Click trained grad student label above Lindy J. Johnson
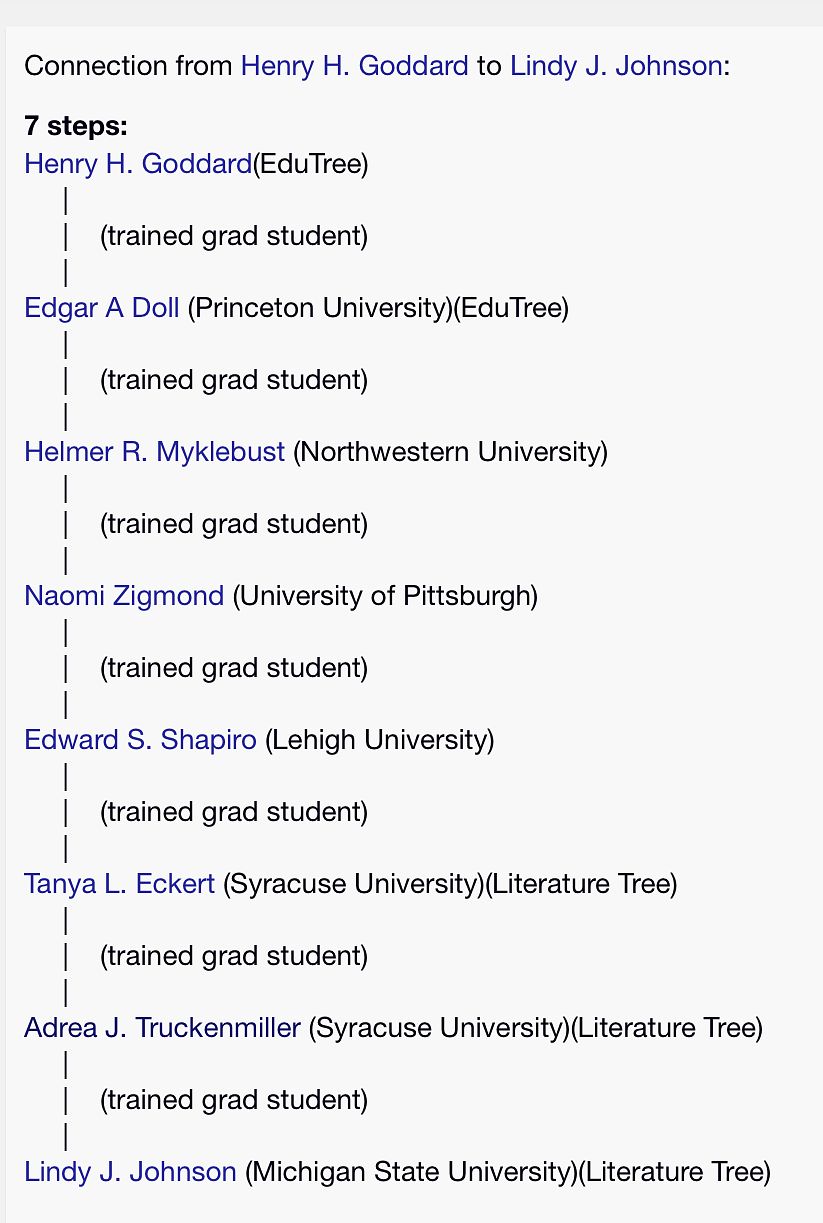Image resolution: width=823 pixels, height=1223 pixels. [234, 1100]
